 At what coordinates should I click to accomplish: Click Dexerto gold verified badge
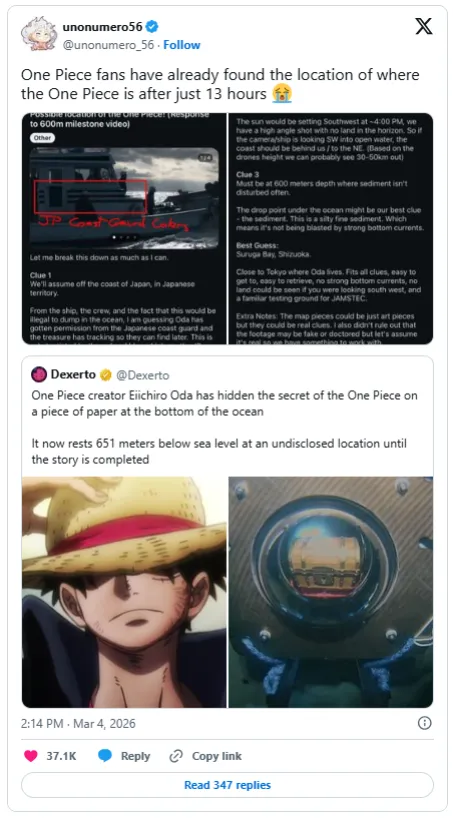(105, 375)
